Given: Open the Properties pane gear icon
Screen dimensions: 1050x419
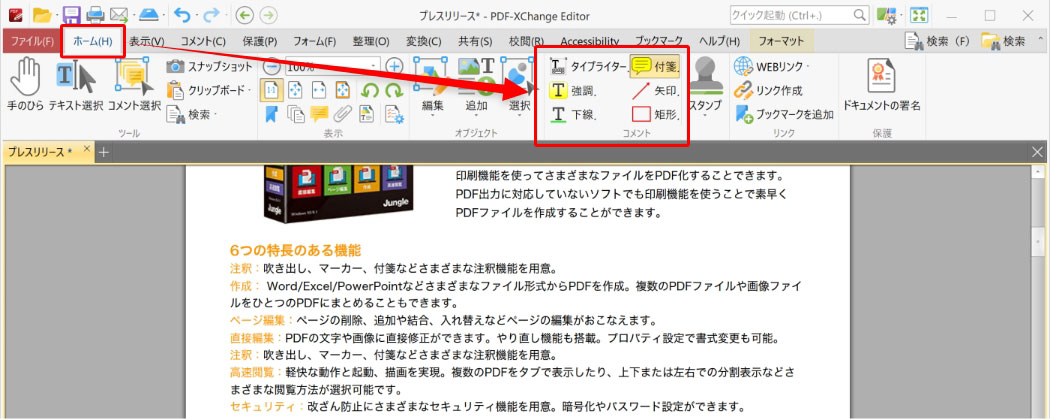Looking at the screenshot, I should [395, 114].
